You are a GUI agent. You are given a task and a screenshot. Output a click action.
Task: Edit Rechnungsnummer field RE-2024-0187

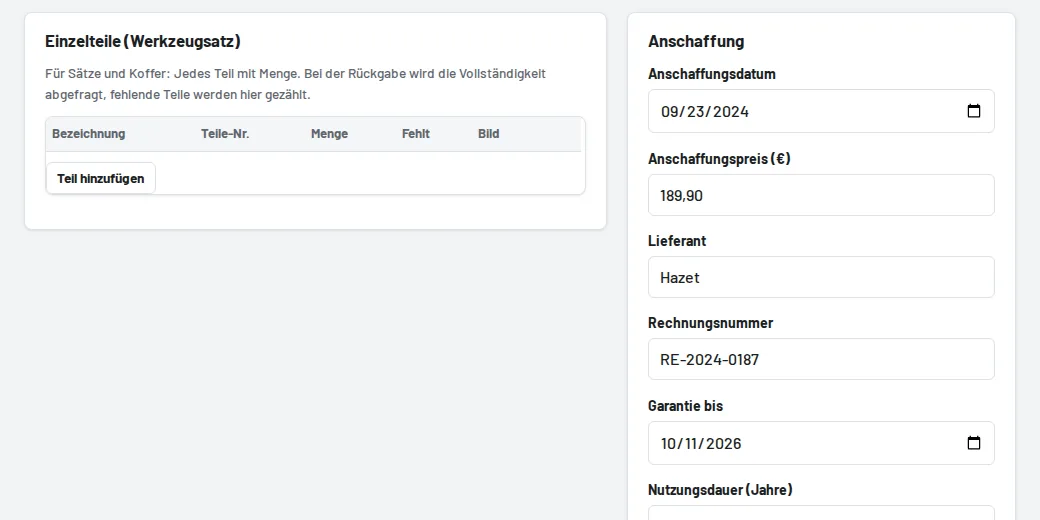[x=821, y=359]
